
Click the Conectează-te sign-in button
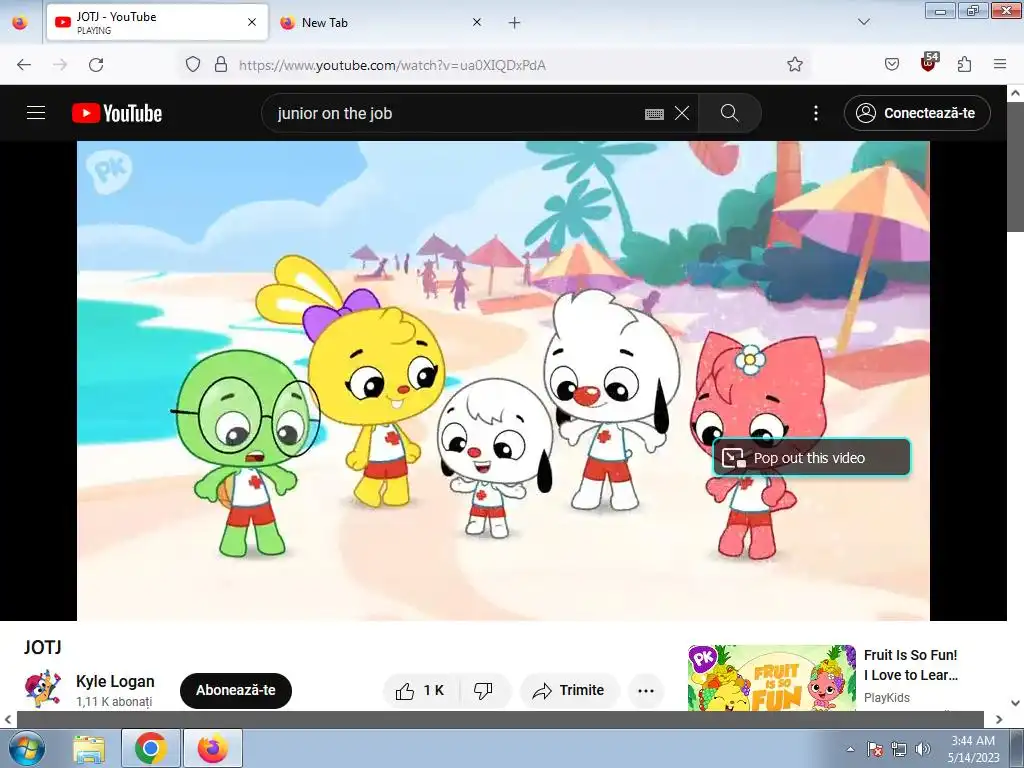pos(917,113)
